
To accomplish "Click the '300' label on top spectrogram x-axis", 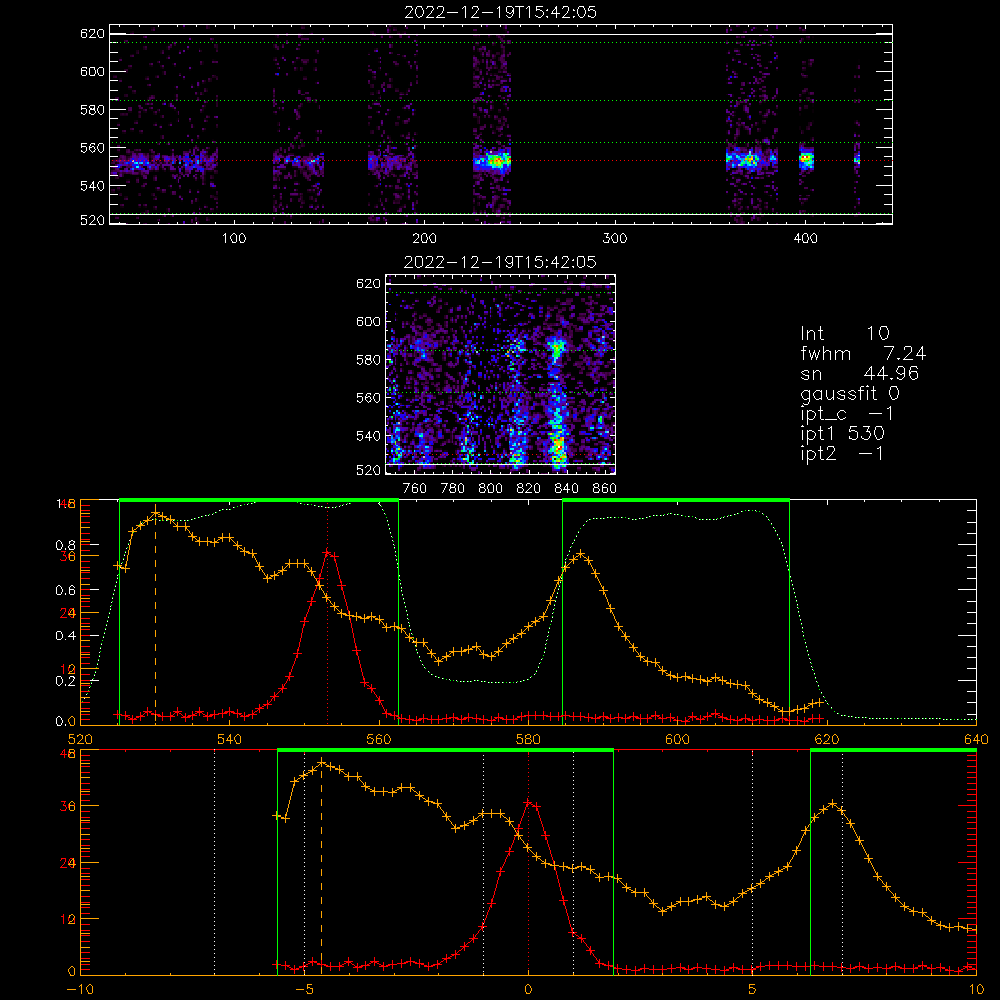I will [615, 239].
